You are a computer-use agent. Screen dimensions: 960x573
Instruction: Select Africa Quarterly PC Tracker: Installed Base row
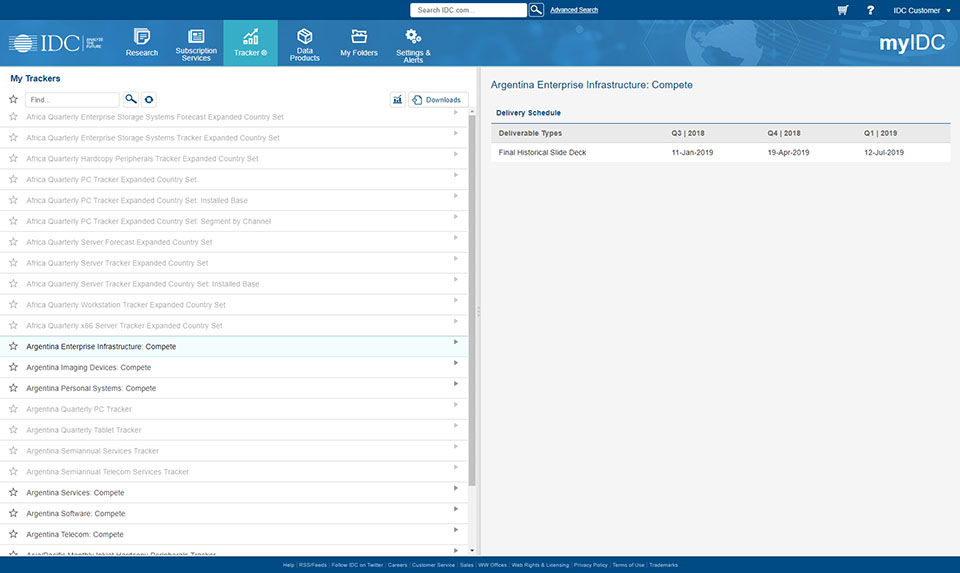(234, 200)
